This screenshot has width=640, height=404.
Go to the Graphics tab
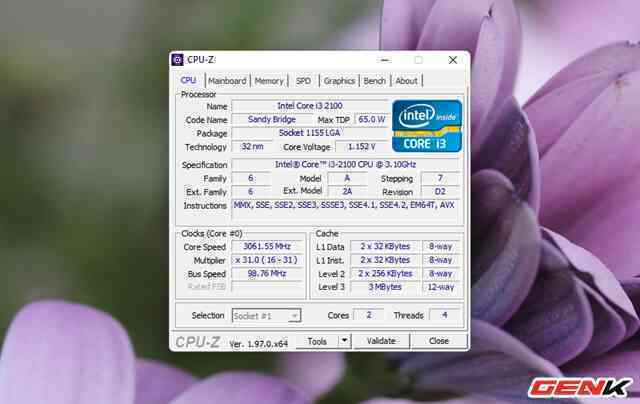click(x=339, y=81)
